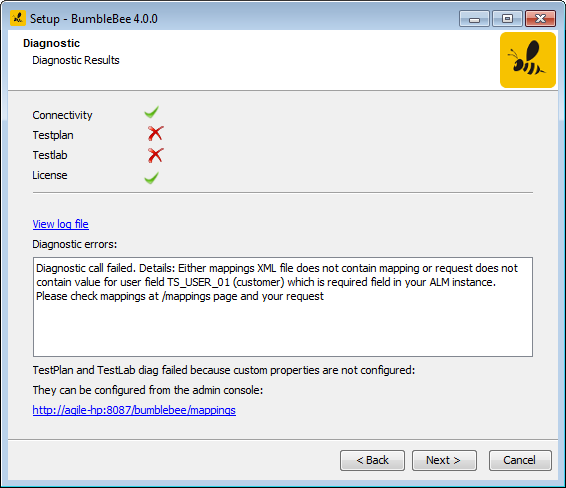Viewport: 566px width, 488px height.
Task: Select the Testplan label
Action: (x=53, y=135)
